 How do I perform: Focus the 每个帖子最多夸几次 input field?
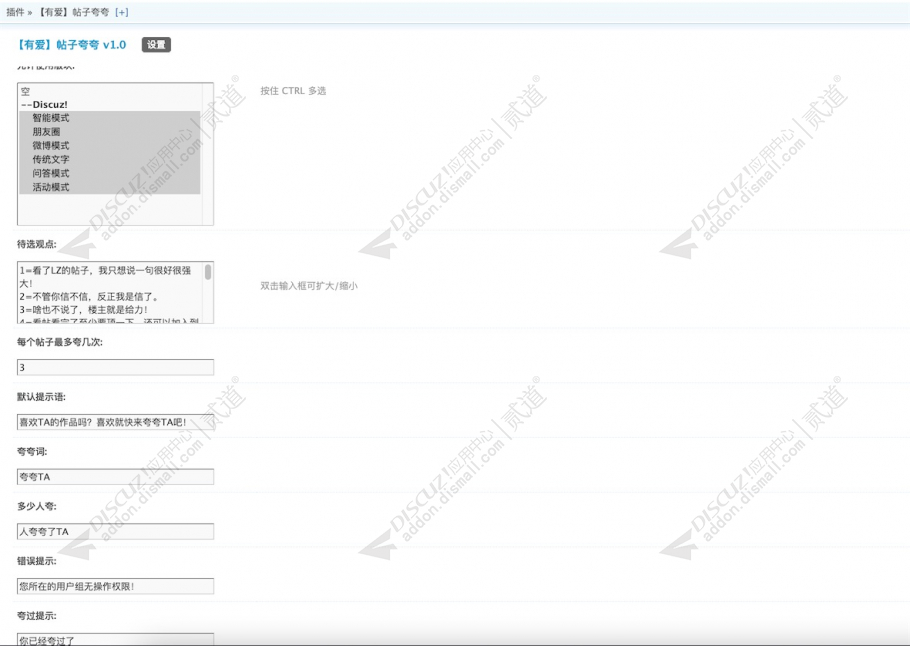[x=115, y=367]
